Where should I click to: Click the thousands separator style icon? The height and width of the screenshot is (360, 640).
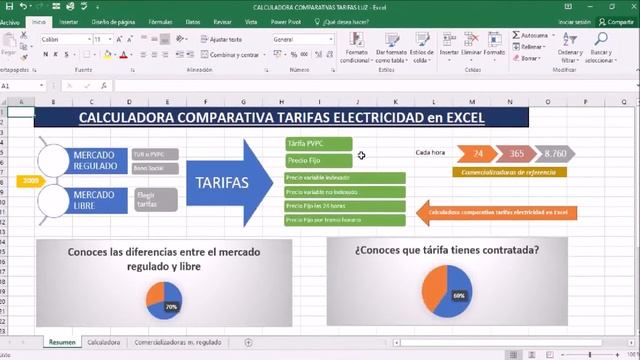click(x=304, y=55)
